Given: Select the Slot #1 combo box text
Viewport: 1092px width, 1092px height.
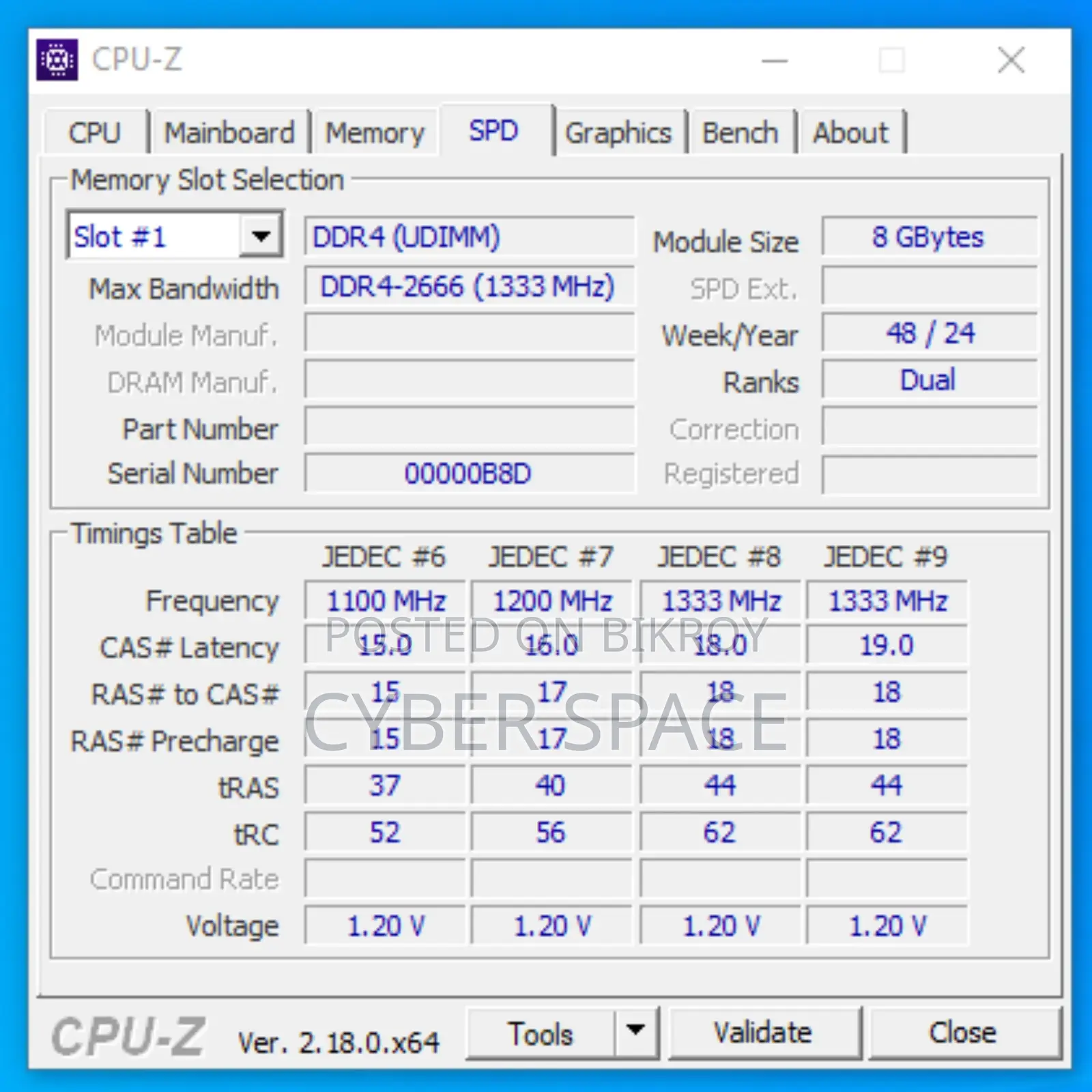Looking at the screenshot, I should click(x=120, y=237).
